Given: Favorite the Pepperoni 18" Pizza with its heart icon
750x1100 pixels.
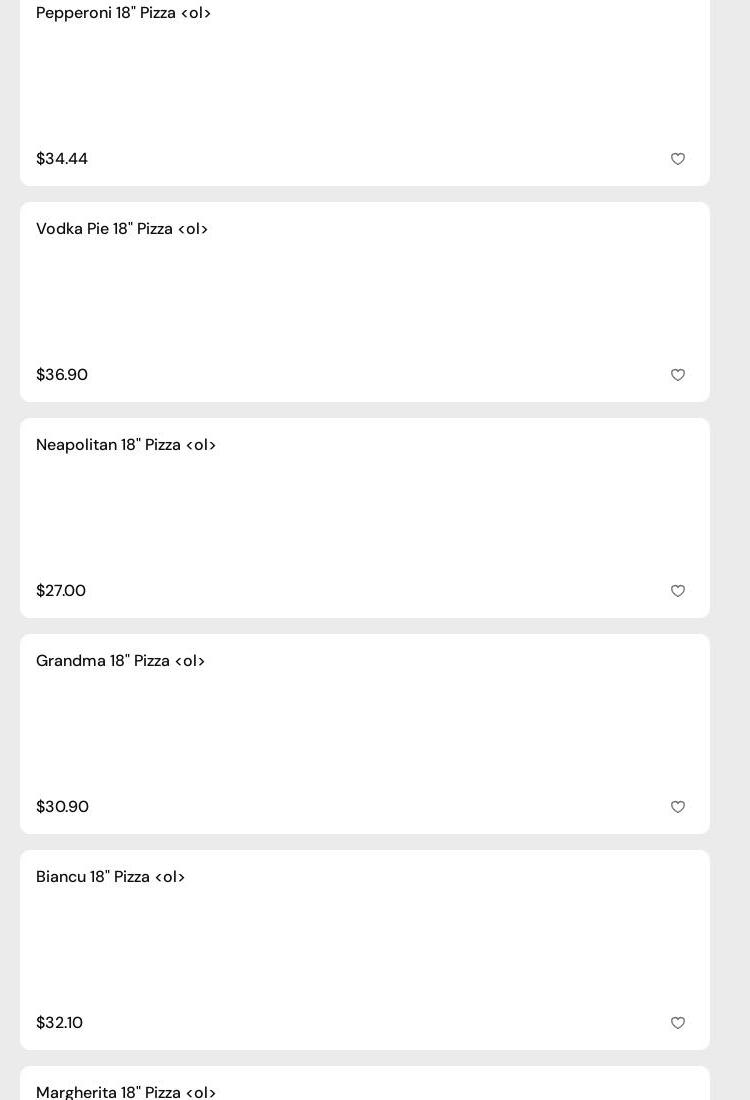Looking at the screenshot, I should click(x=678, y=159).
